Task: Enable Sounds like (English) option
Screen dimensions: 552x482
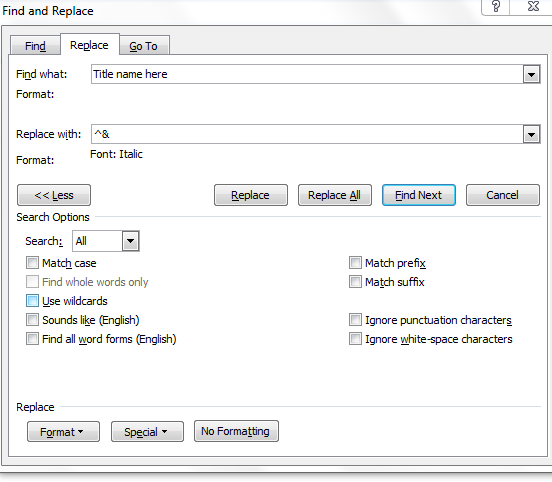Action: pos(32,320)
